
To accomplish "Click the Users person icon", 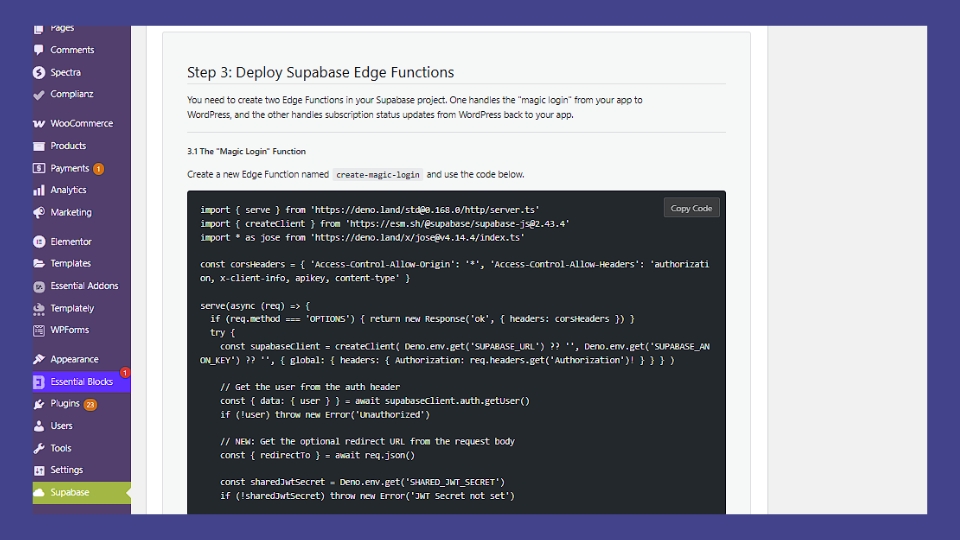I will (39, 426).
